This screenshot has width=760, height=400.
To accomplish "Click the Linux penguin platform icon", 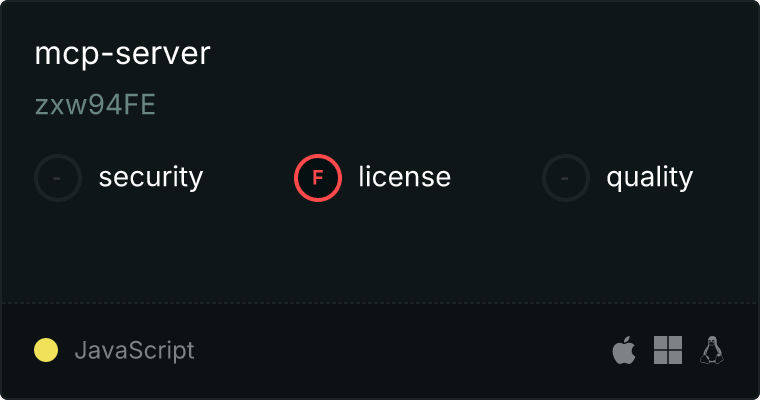I will [712, 350].
